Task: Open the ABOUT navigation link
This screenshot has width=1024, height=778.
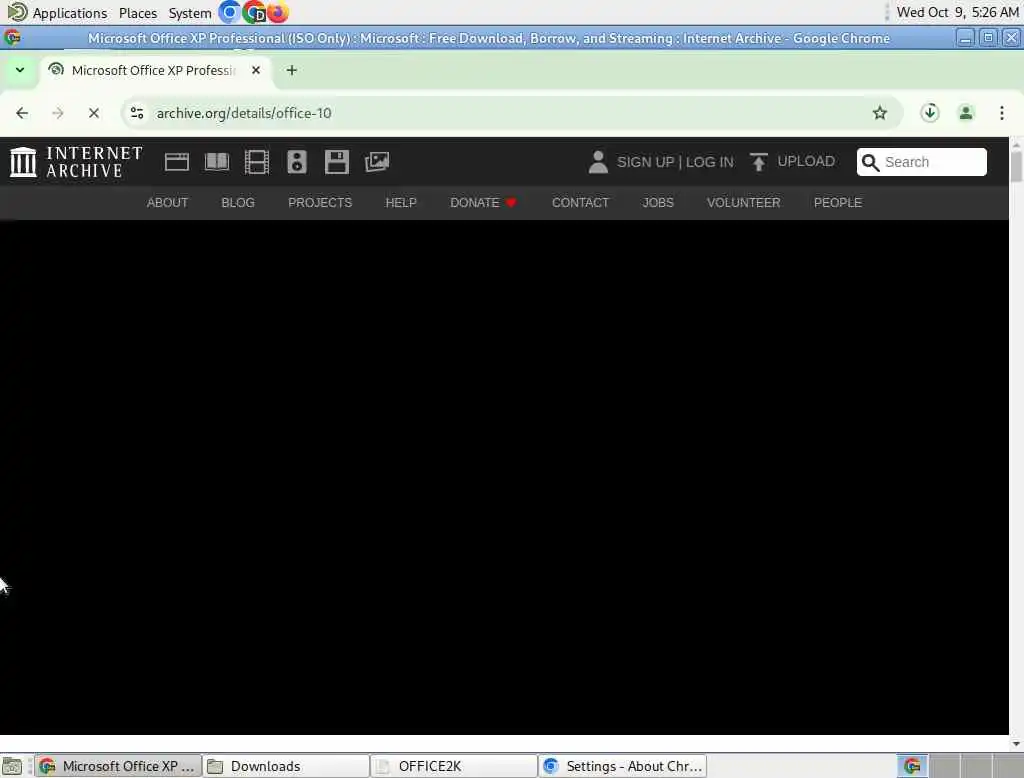Action: [167, 203]
